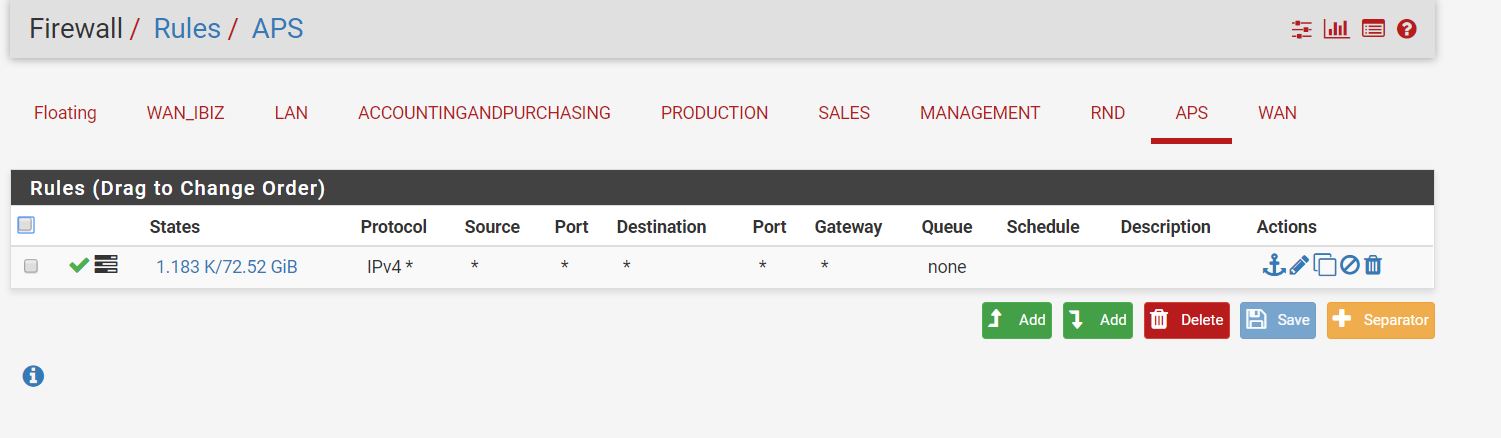Delete the rule using trash icon

click(x=1373, y=266)
